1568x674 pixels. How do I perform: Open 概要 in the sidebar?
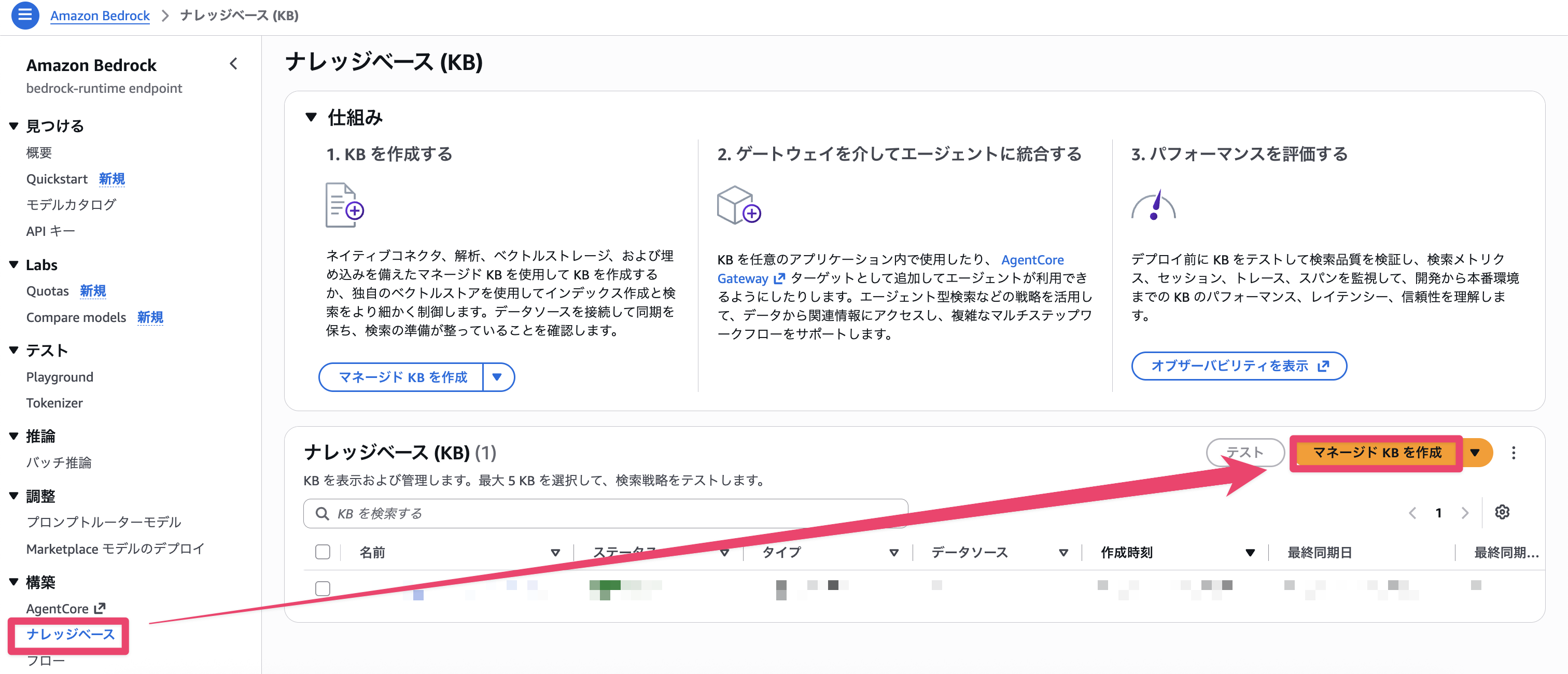pos(39,153)
